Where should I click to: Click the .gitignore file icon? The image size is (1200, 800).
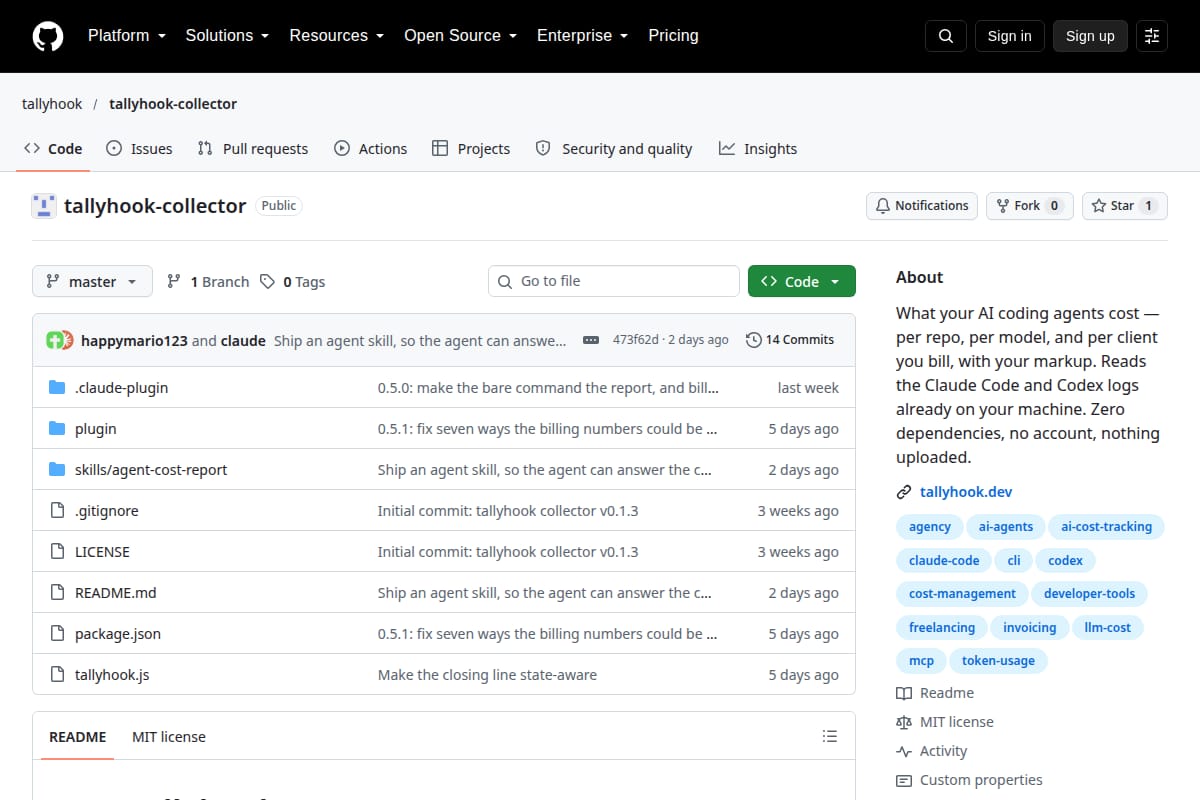[x=57, y=511]
